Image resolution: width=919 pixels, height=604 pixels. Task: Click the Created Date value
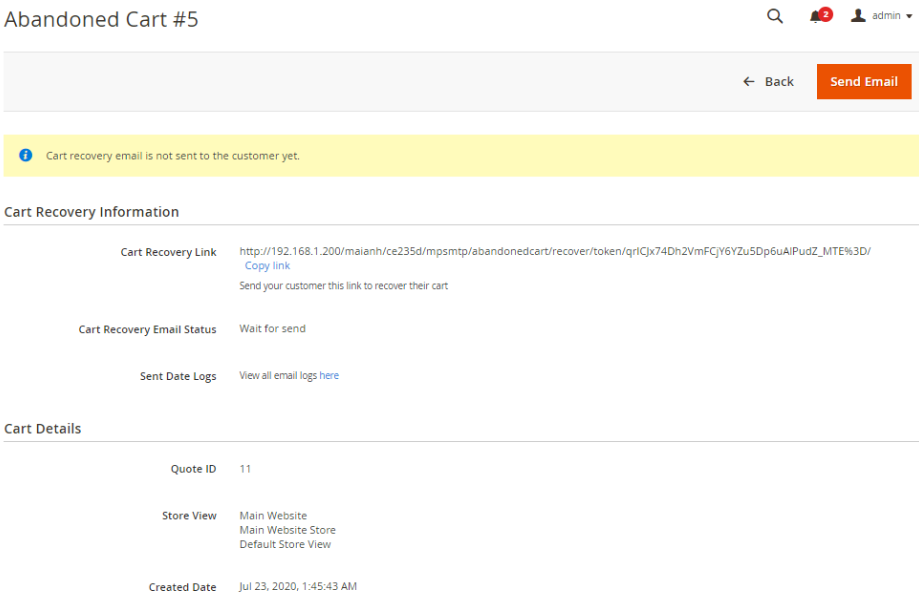298,586
